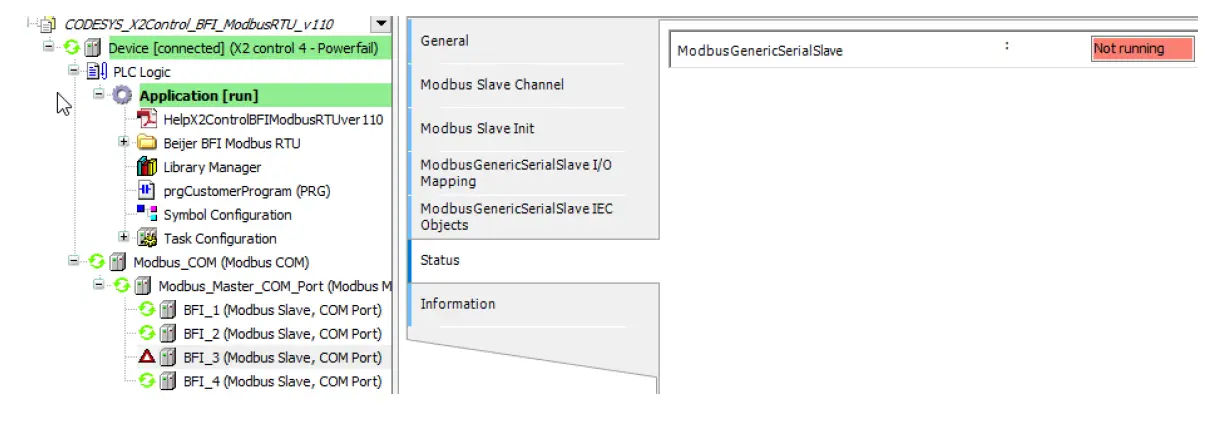Image resolution: width=1215 pixels, height=428 pixels.
Task: Click the Symbol Configuration icon
Action: 147,214
